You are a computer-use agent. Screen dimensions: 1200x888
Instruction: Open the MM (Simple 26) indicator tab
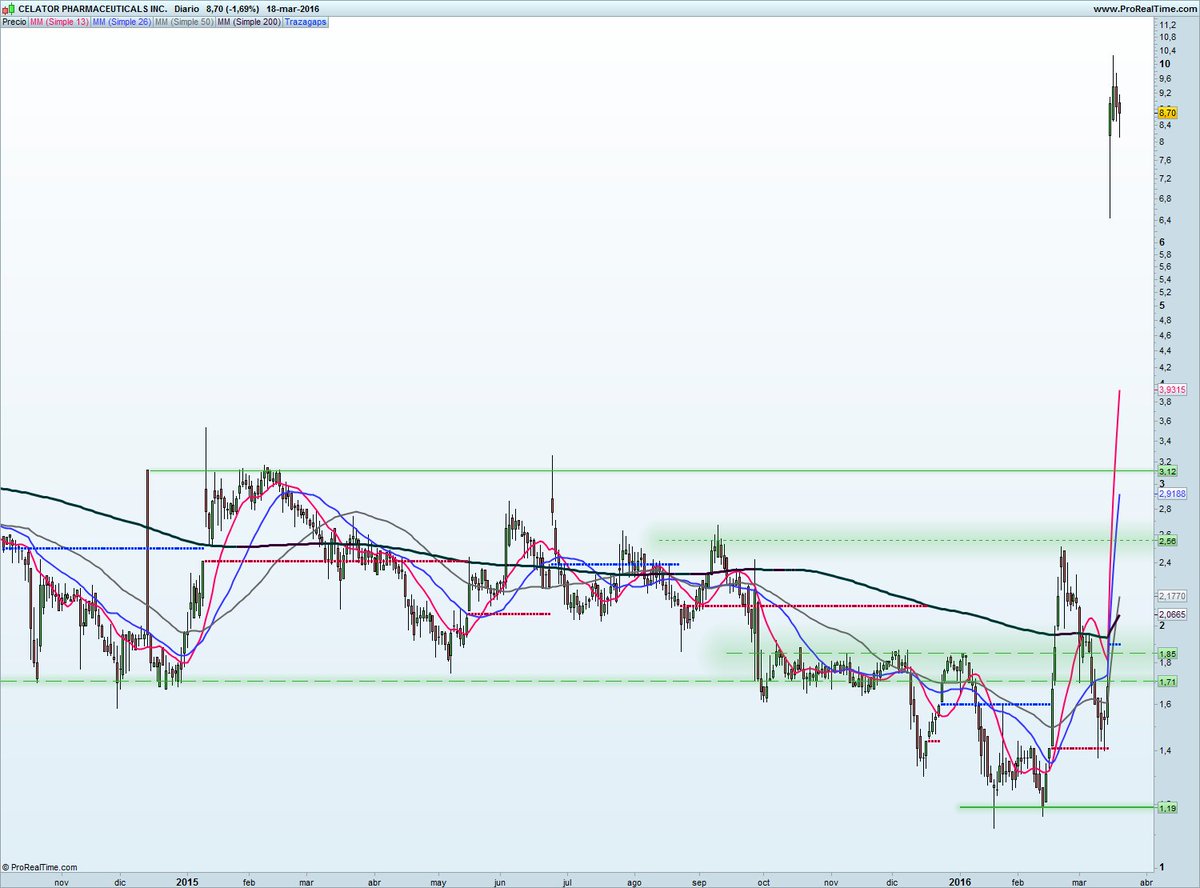123,21
